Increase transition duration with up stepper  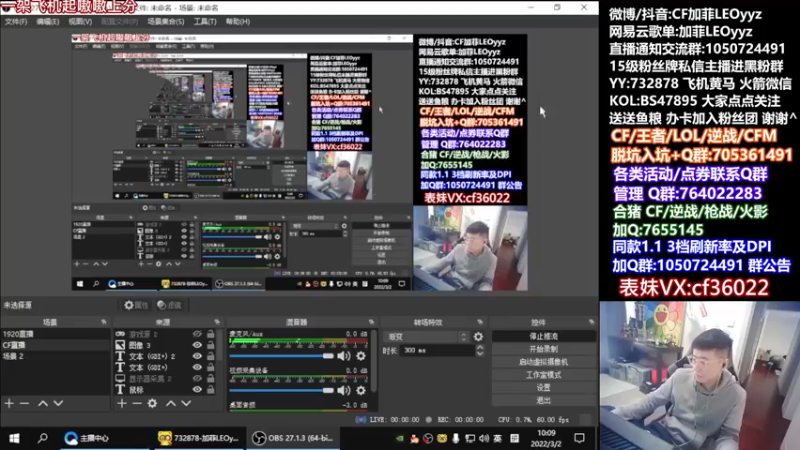(480, 347)
